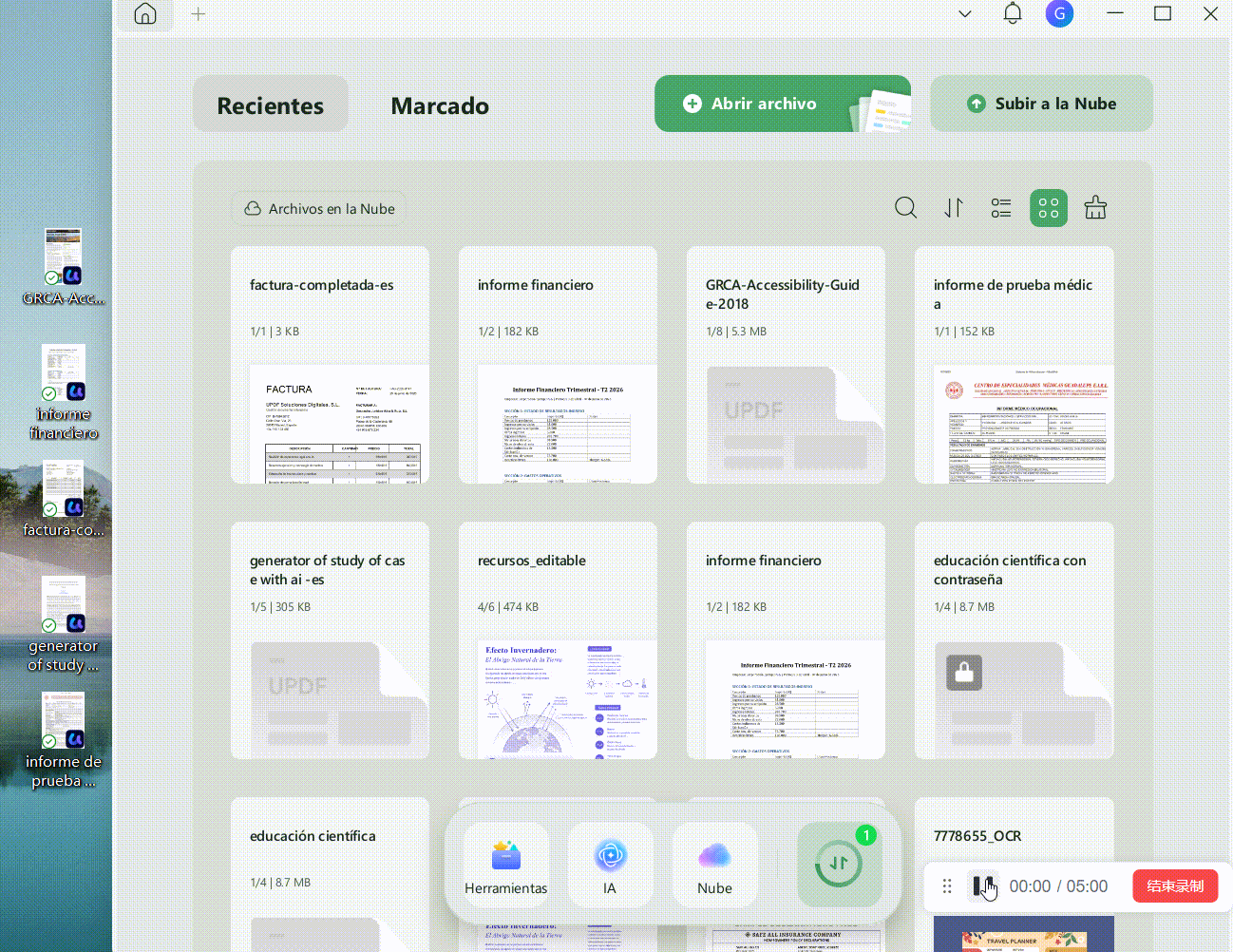This screenshot has width=1233, height=952.
Task: Expand the title bar chevron menu
Action: 965,14
